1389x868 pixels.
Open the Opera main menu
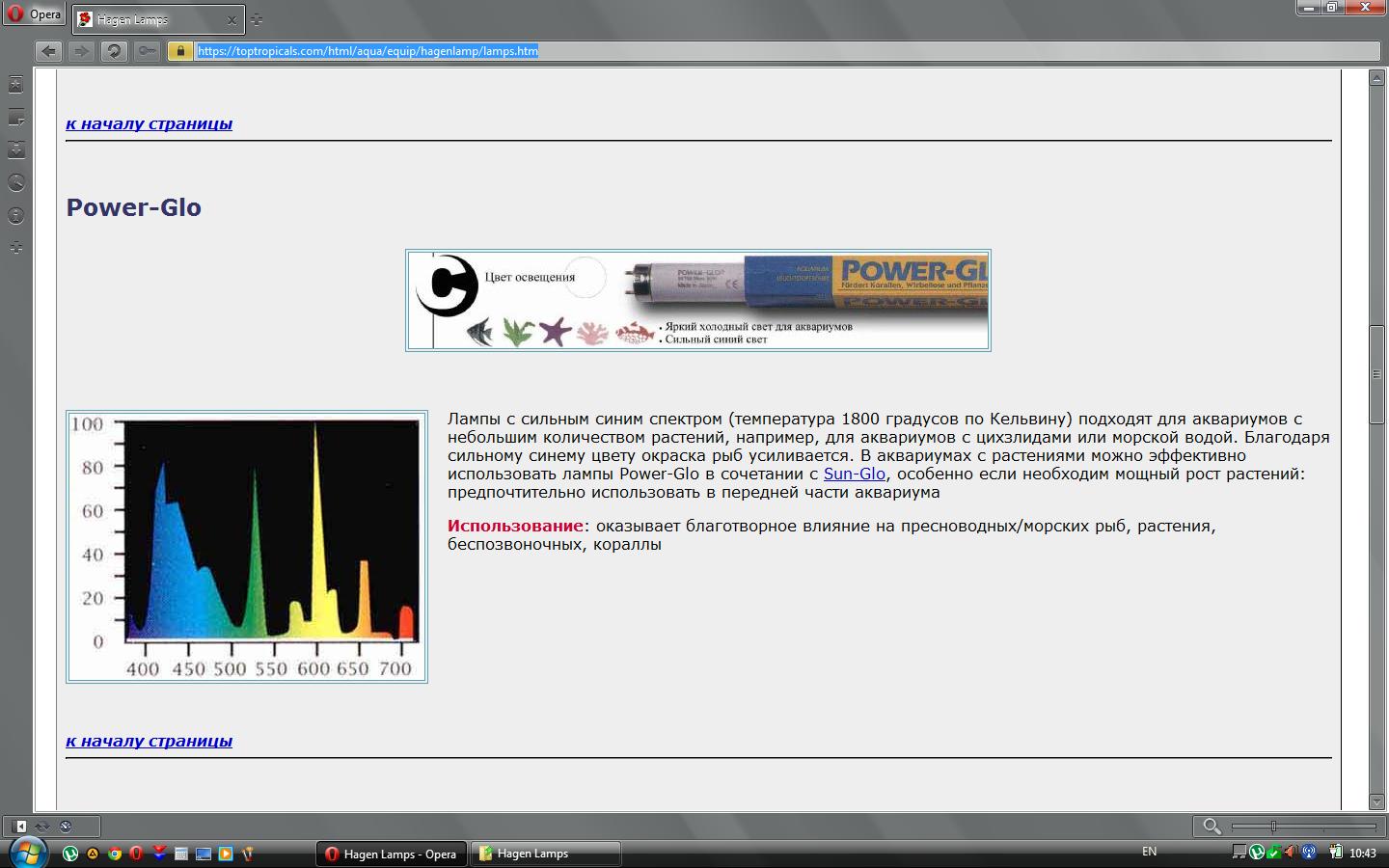click(34, 14)
